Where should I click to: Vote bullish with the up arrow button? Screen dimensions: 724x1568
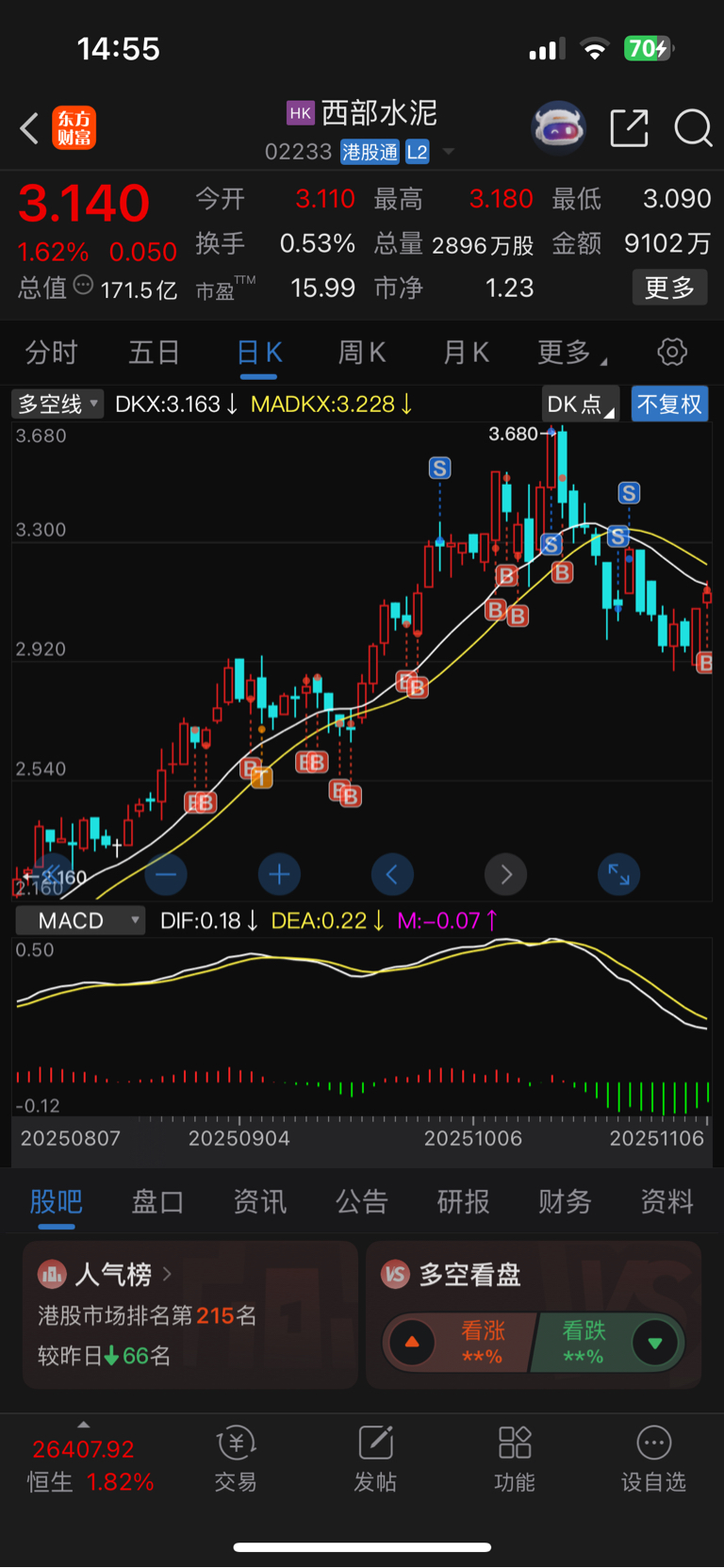pyautogui.click(x=412, y=1342)
